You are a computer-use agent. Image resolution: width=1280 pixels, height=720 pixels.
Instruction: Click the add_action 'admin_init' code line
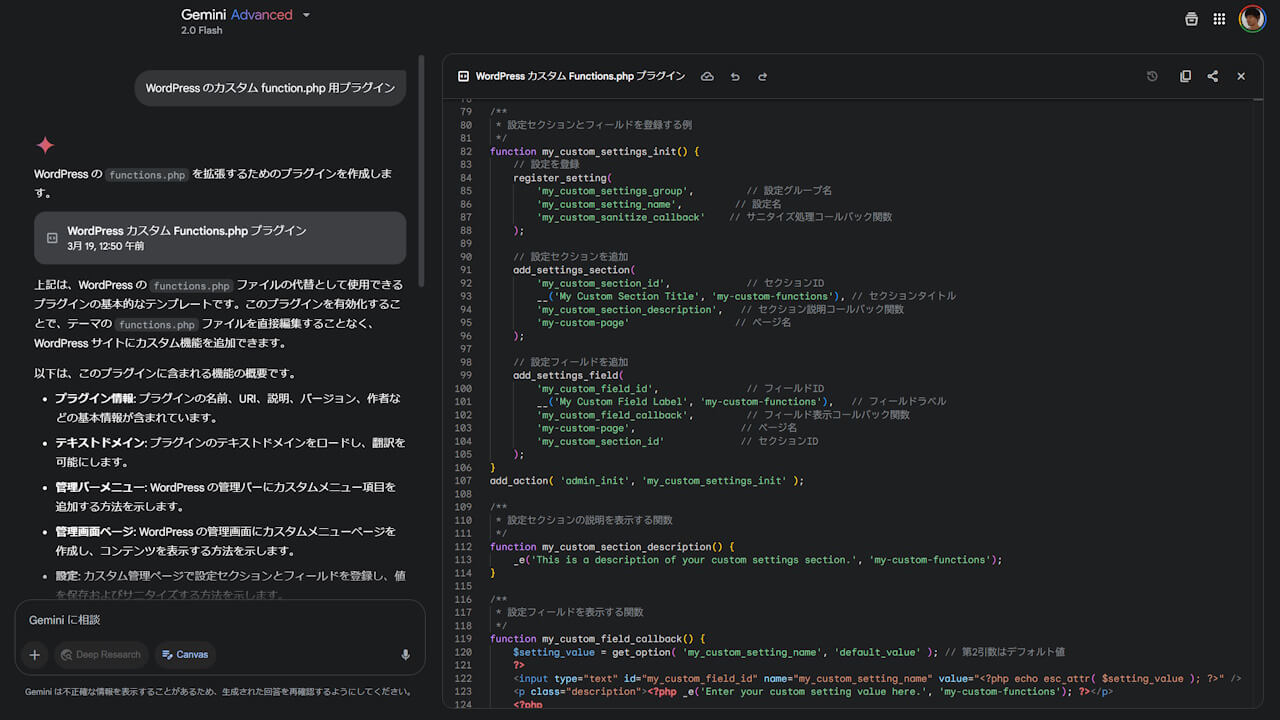(647, 481)
